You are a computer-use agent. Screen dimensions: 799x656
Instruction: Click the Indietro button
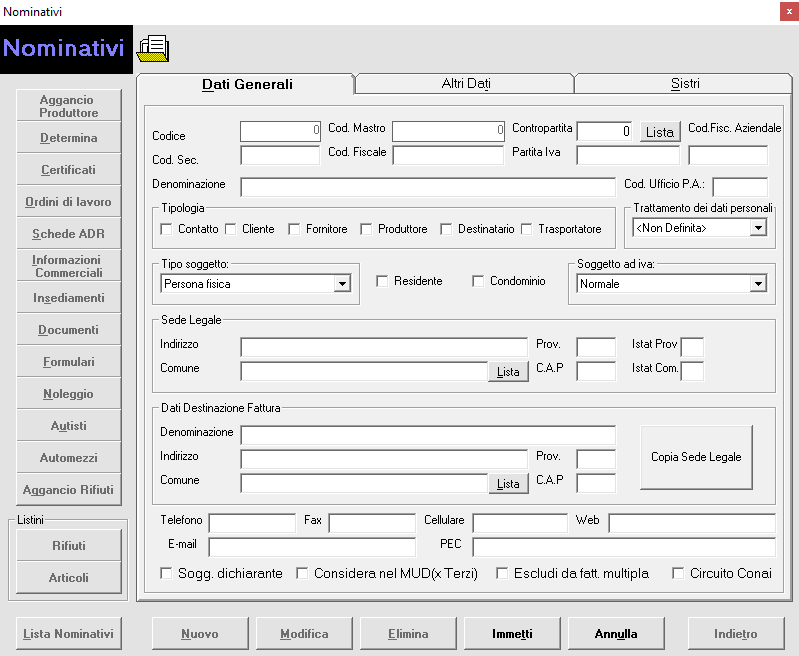click(736, 634)
